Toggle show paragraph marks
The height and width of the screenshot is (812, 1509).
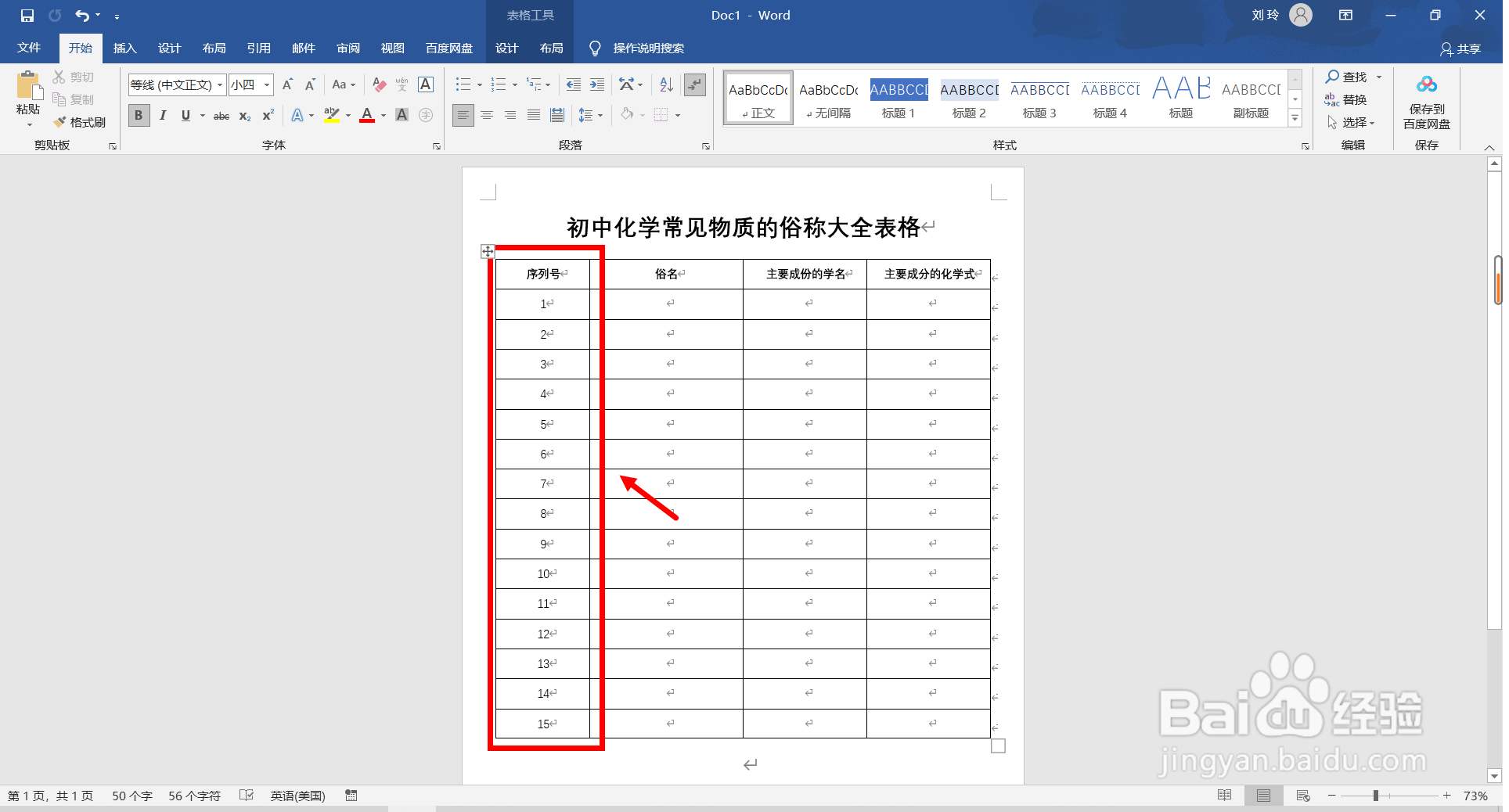(695, 84)
